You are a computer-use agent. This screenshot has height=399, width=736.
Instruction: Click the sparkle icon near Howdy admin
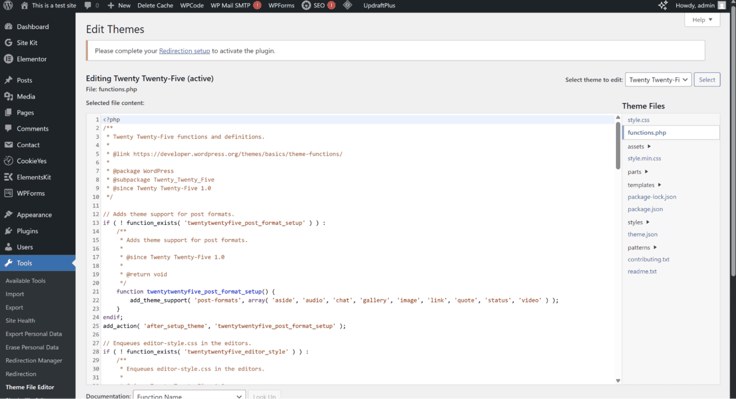coord(663,6)
